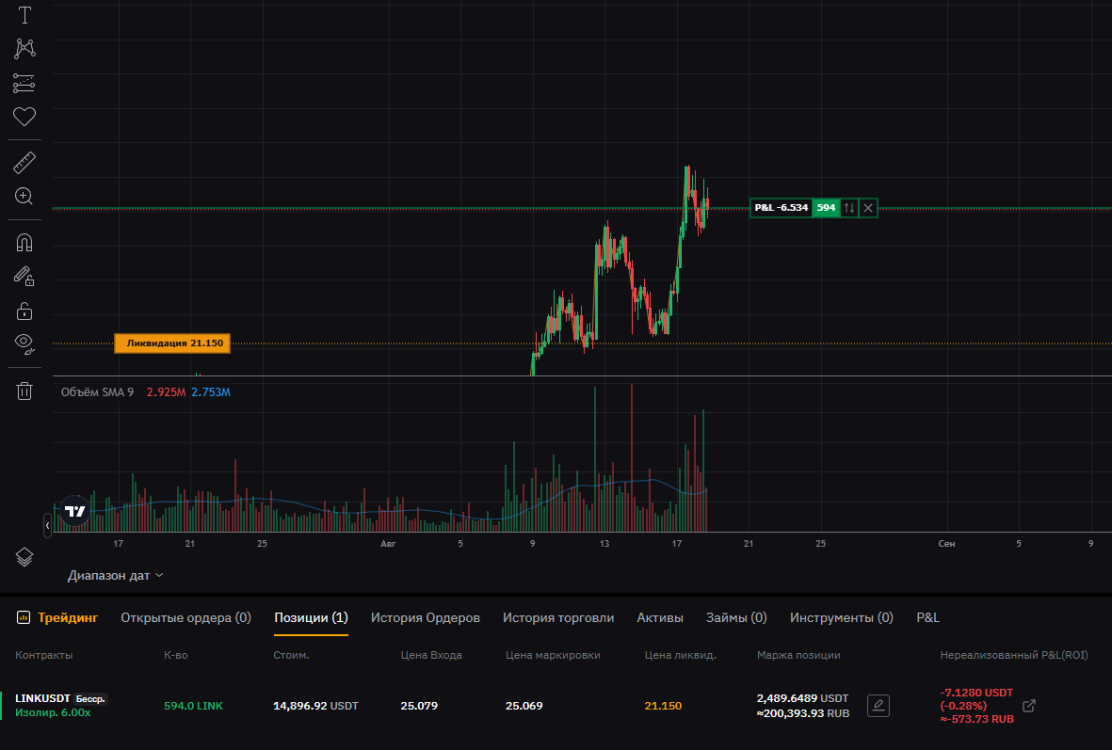Delete drawings with the trash icon
The height and width of the screenshot is (750, 1112).
pyautogui.click(x=24, y=391)
